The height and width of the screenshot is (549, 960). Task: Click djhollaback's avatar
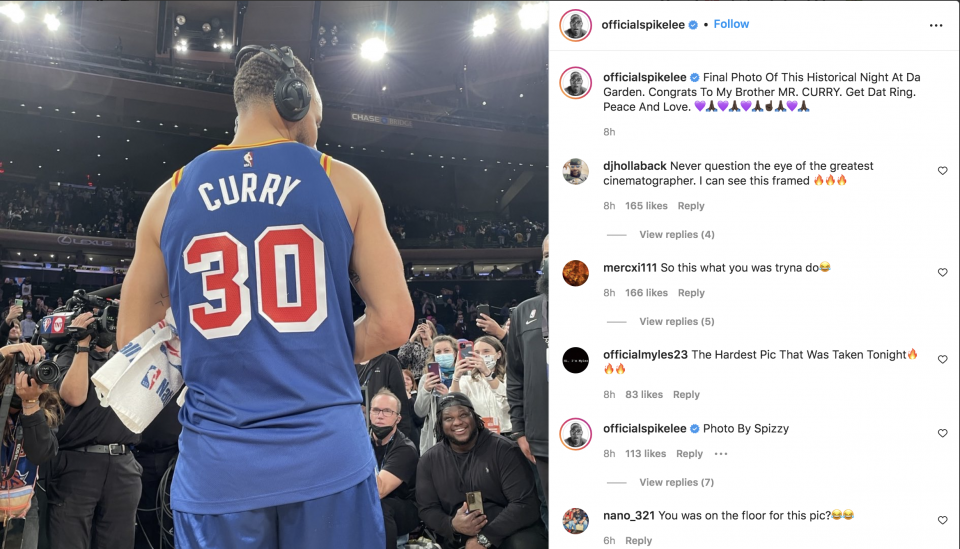pos(576,171)
